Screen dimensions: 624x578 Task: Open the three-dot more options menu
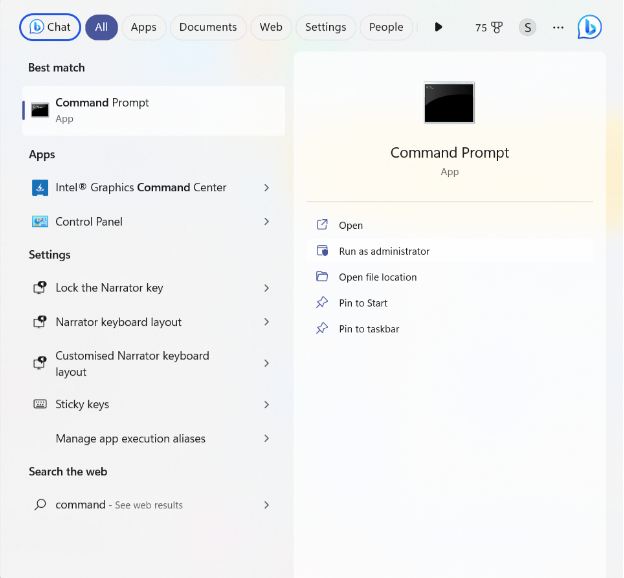pos(558,27)
